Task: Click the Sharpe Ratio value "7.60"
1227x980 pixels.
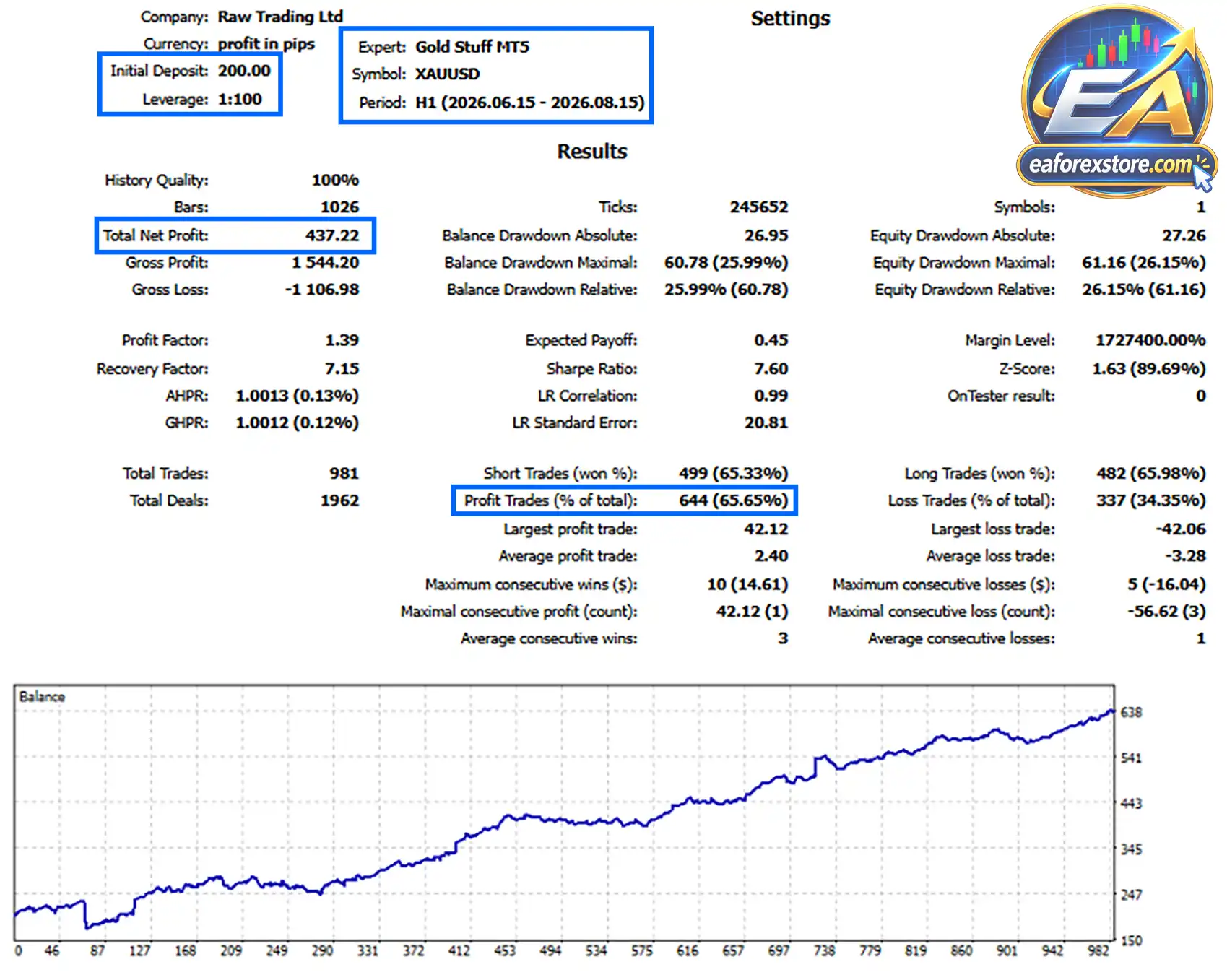Action: point(771,369)
